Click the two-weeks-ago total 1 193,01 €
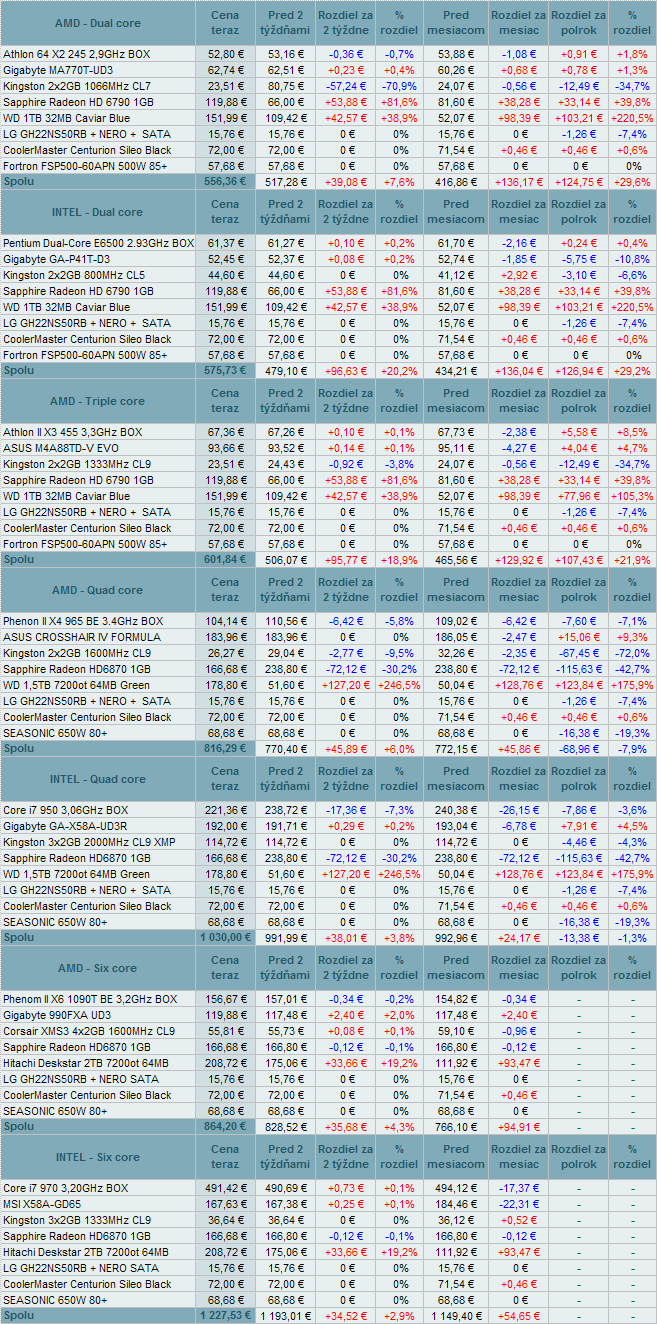 point(286,1316)
